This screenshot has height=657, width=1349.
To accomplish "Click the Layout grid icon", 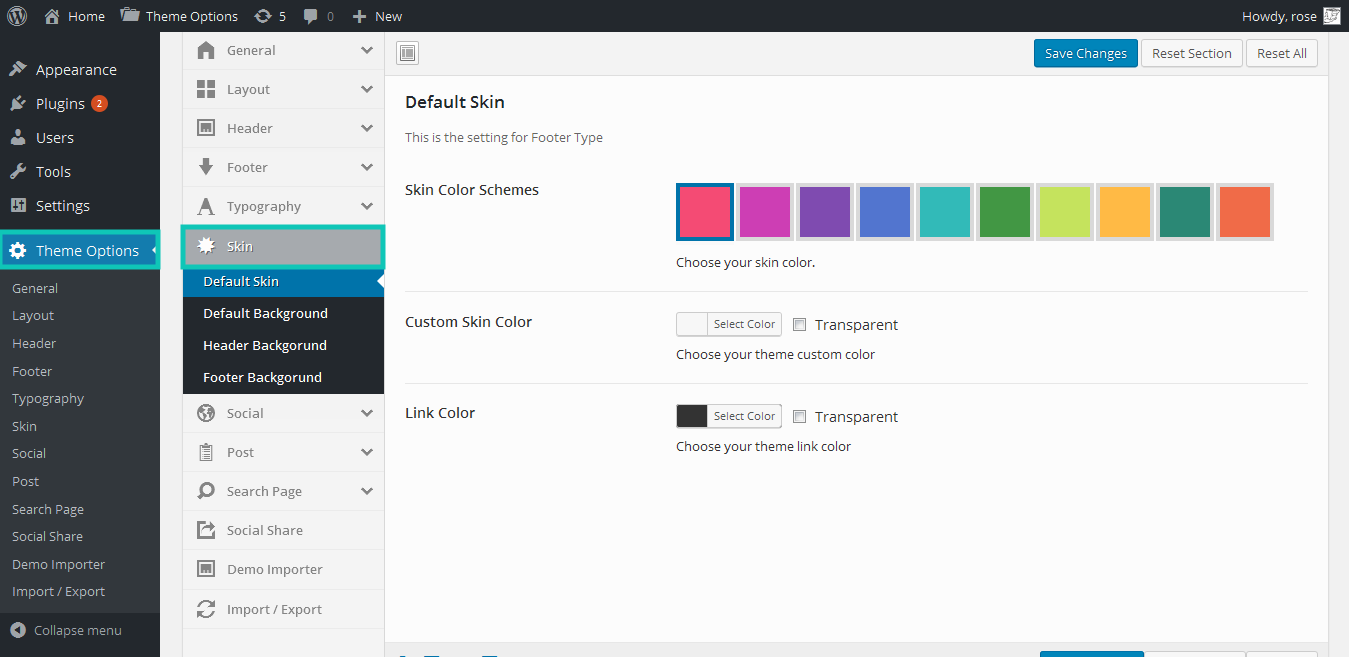I will [x=206, y=89].
